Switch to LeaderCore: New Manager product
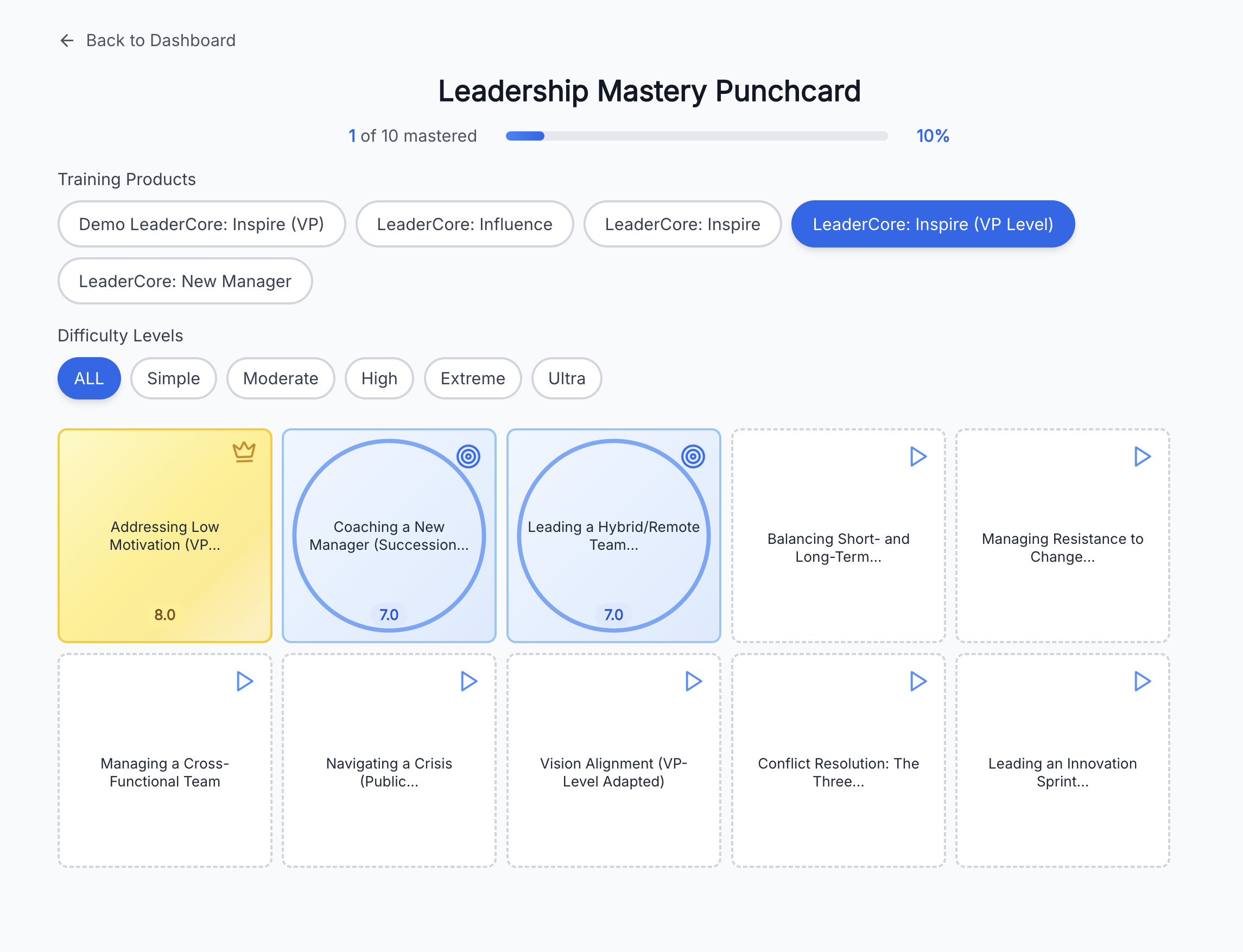1243x952 pixels. pyautogui.click(x=185, y=281)
